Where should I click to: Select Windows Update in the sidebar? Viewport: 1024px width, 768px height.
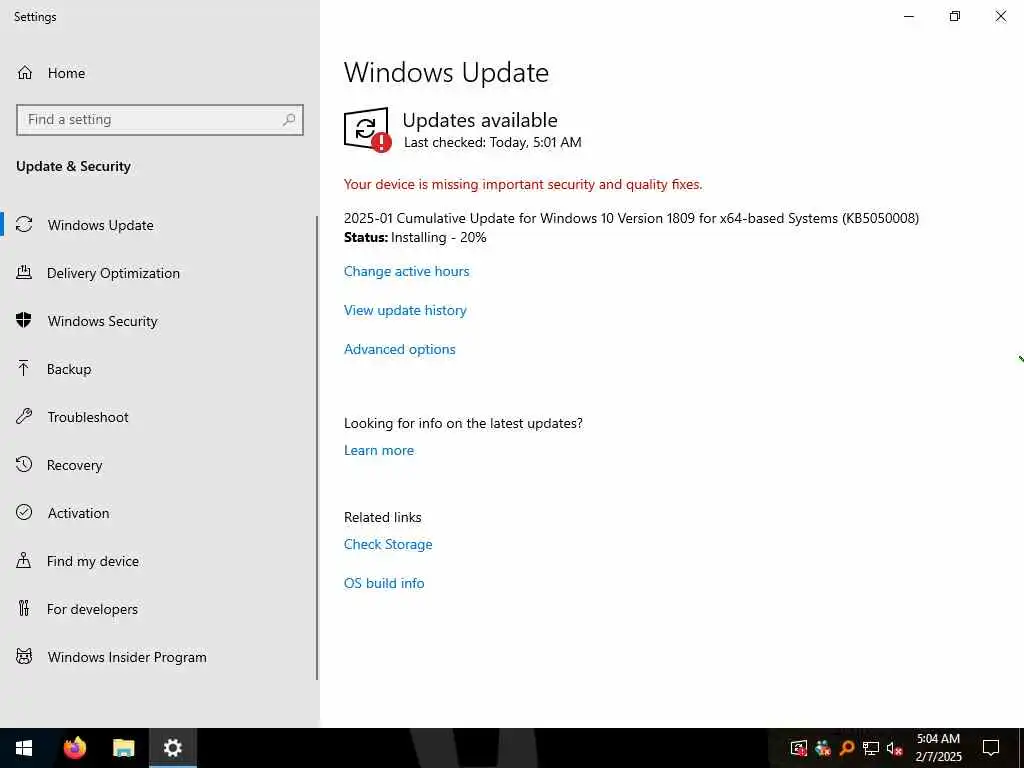click(159, 225)
